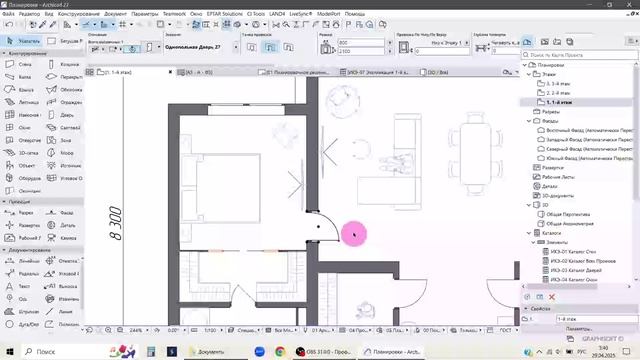Click the project map search field
This screenshot has height=360, width=640.
coord(580,55)
